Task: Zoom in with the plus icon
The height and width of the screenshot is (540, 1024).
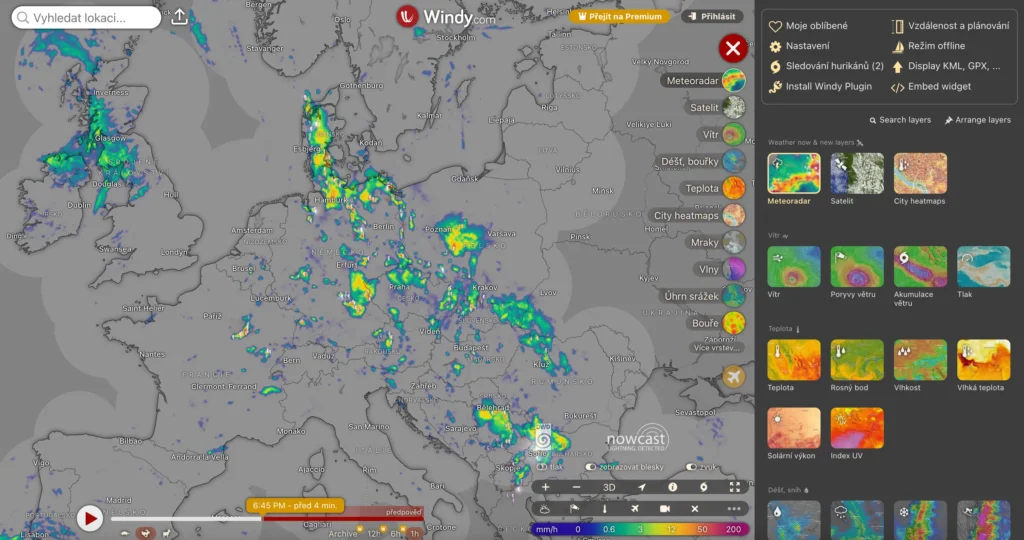Action: tap(545, 487)
